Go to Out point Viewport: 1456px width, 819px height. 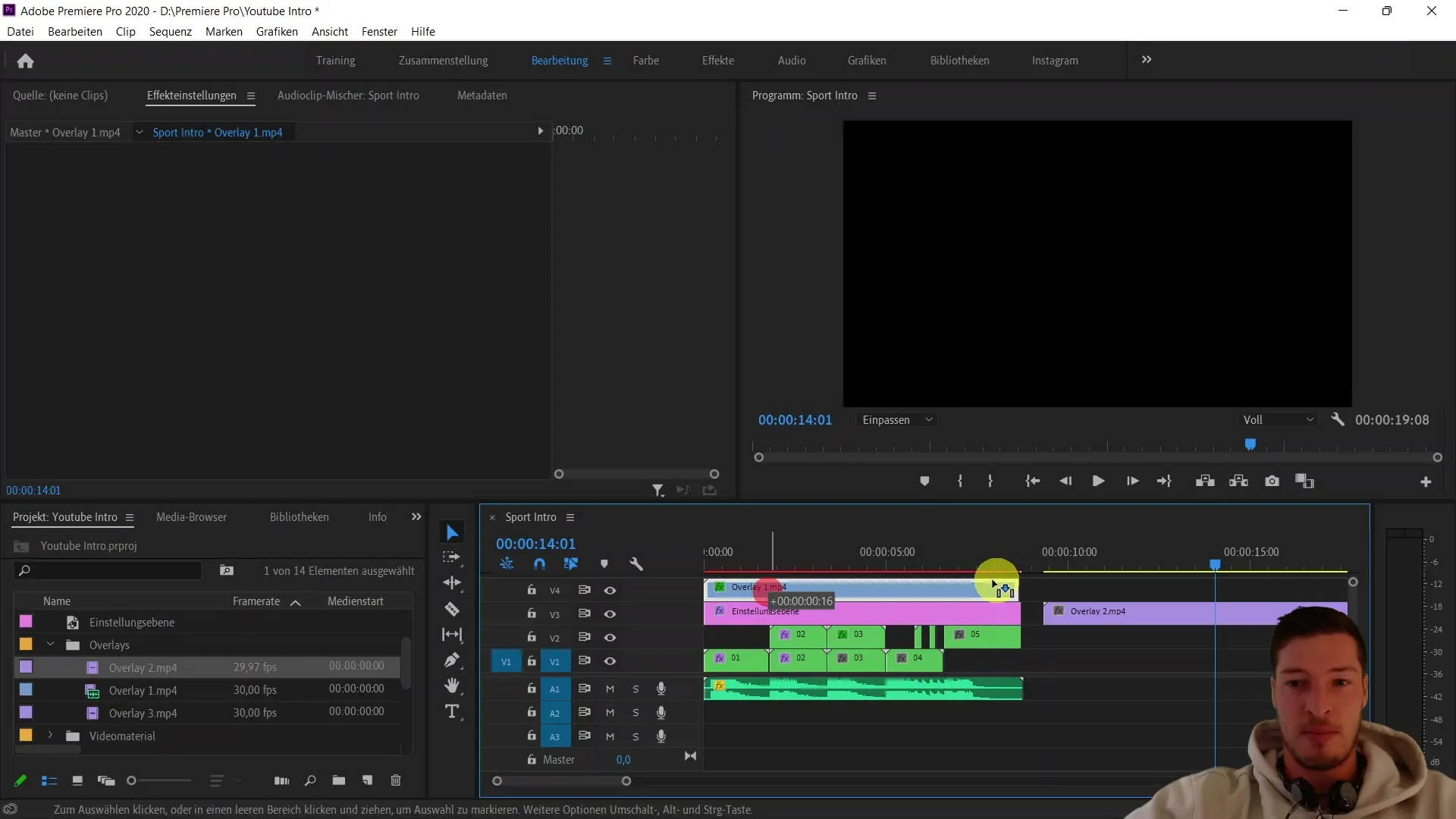coord(1164,482)
